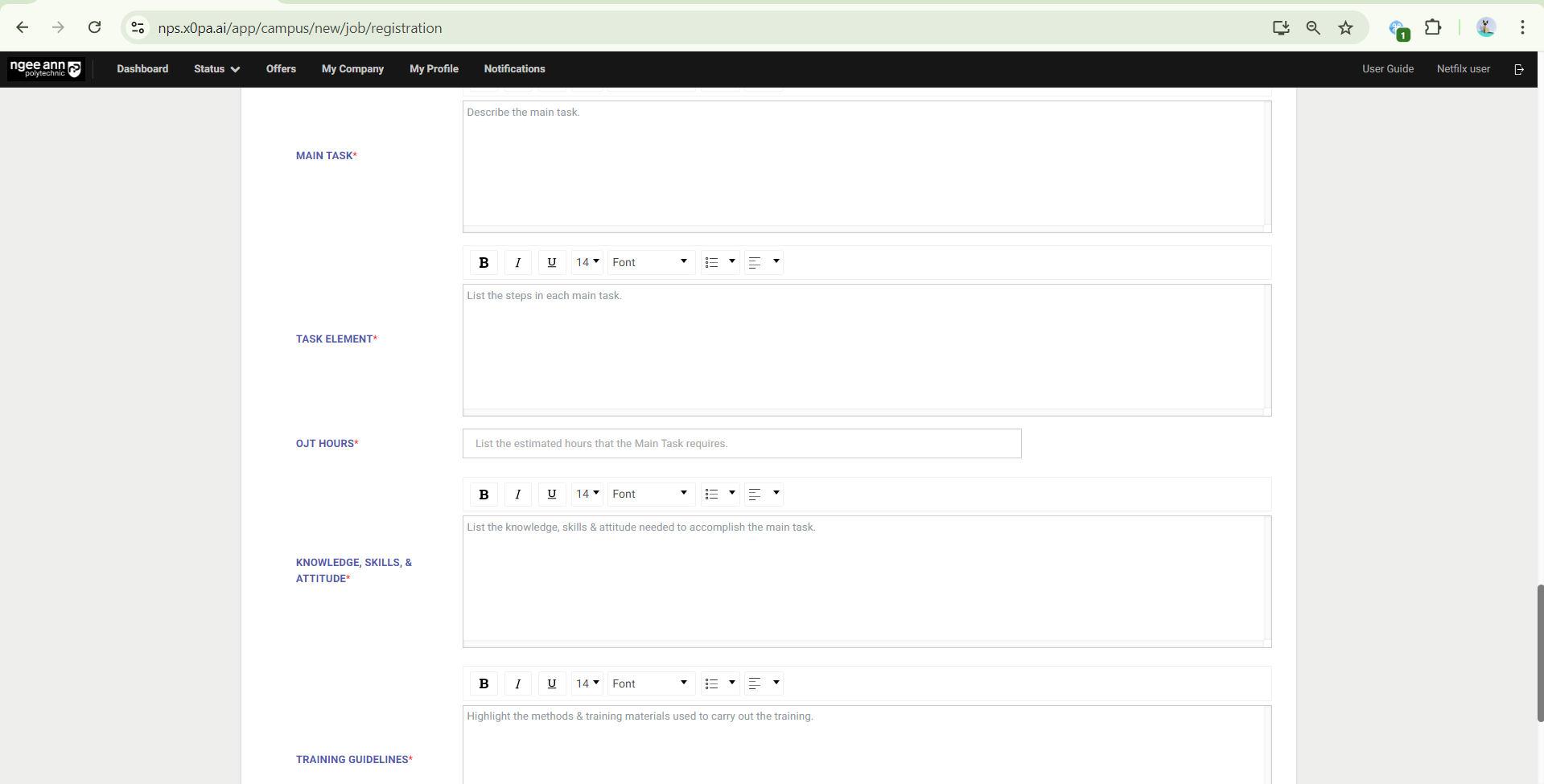Expand list style dropdown in Training Guidelines toolbar

(x=720, y=683)
